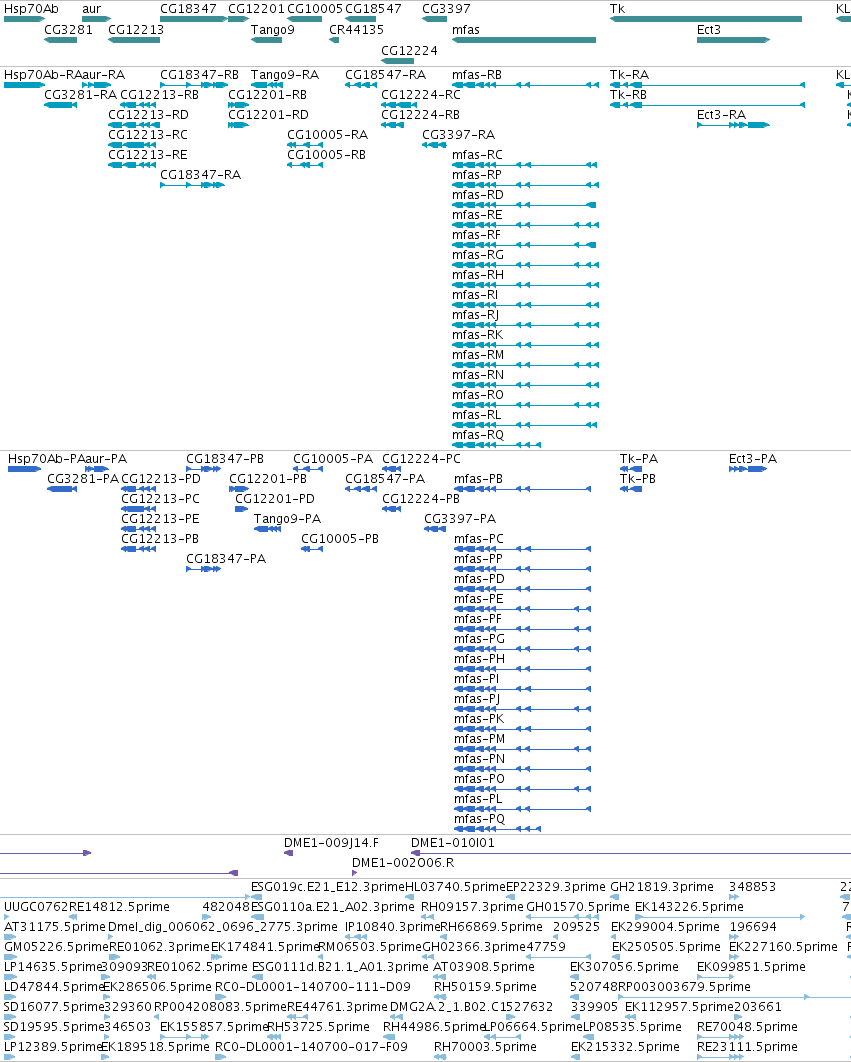The image size is (851, 1062).
Task: Select the CG18347-PB protein label
Action: click(225, 459)
